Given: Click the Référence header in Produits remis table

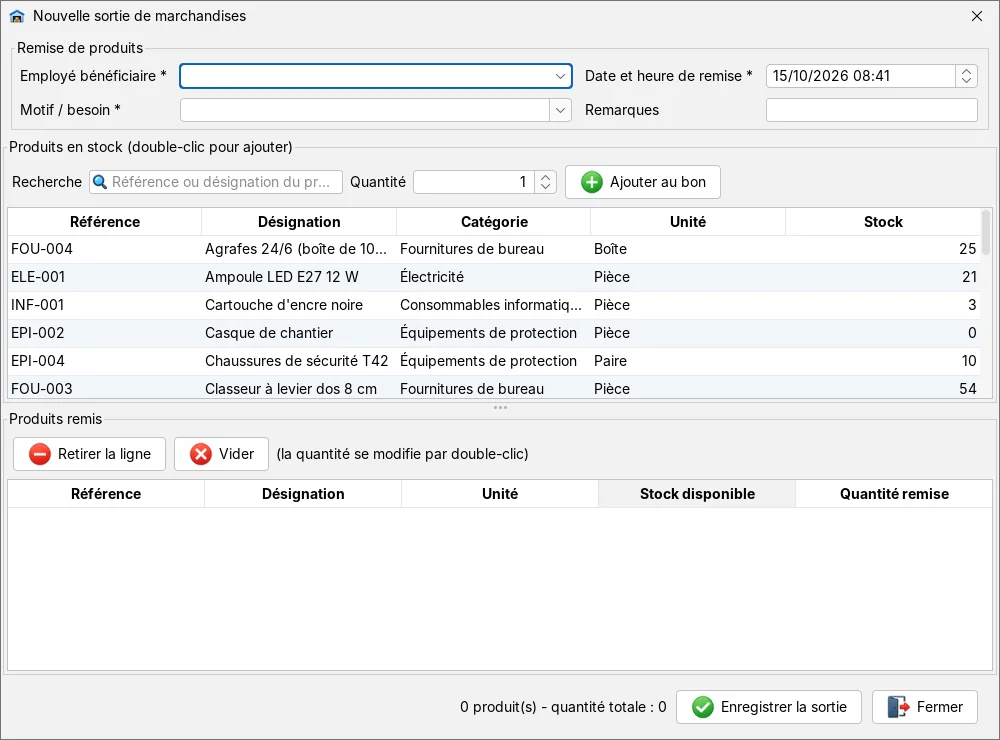Looking at the screenshot, I should tap(106, 494).
